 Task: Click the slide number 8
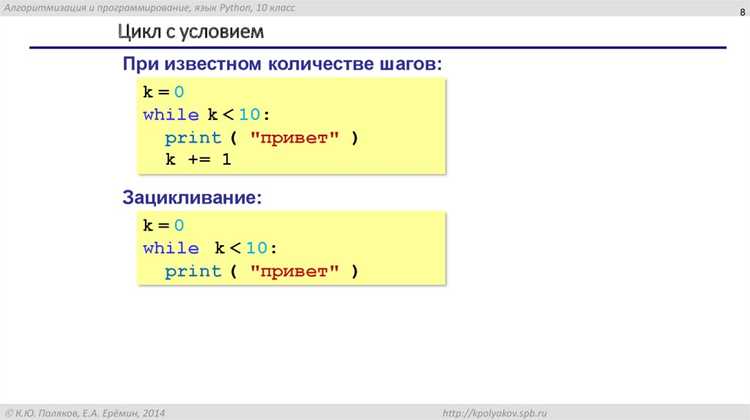742,12
